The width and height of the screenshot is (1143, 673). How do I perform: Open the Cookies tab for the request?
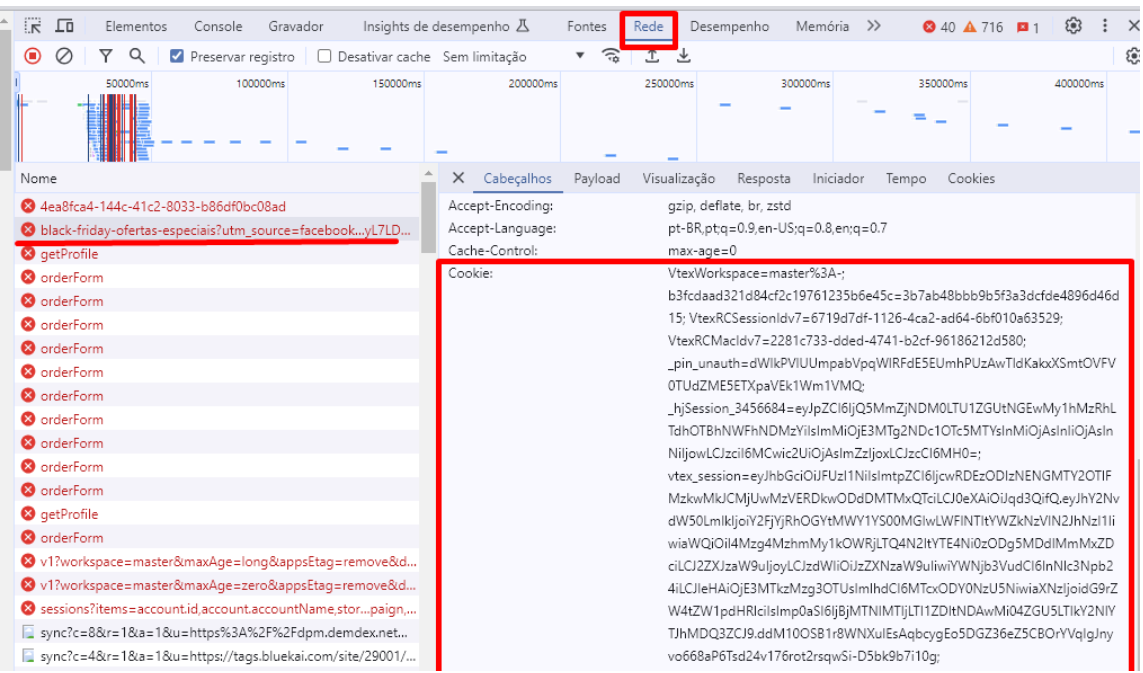point(971,178)
